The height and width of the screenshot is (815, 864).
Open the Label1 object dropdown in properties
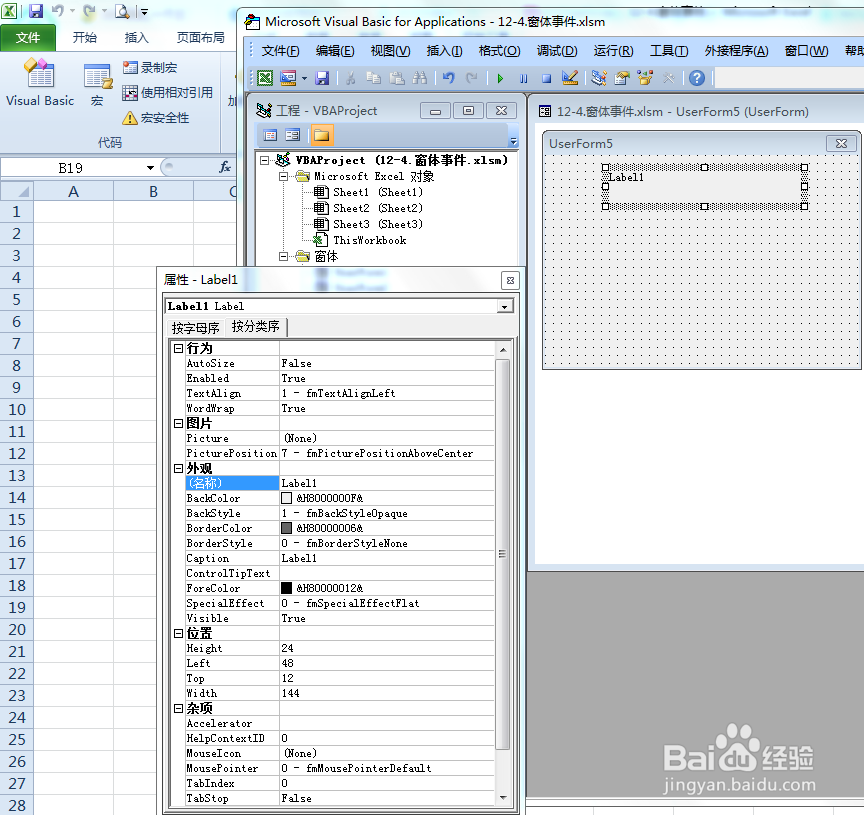(x=504, y=306)
